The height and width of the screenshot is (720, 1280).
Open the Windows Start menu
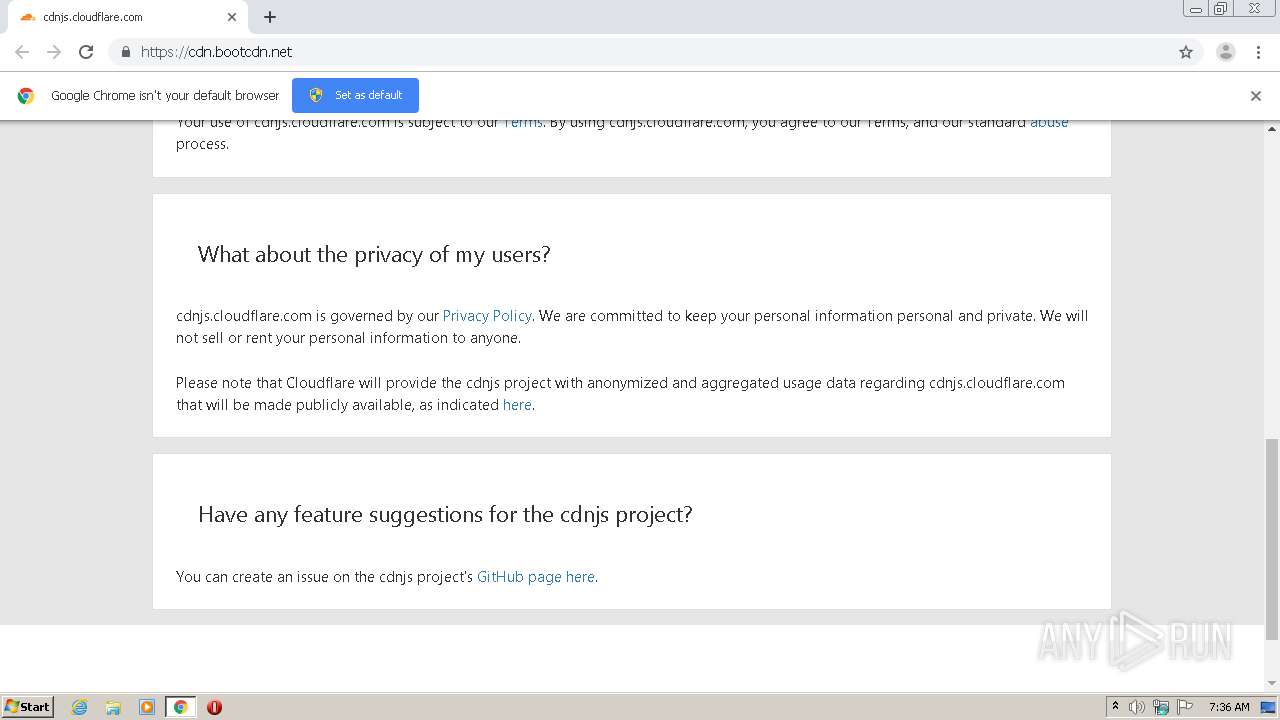(x=28, y=707)
